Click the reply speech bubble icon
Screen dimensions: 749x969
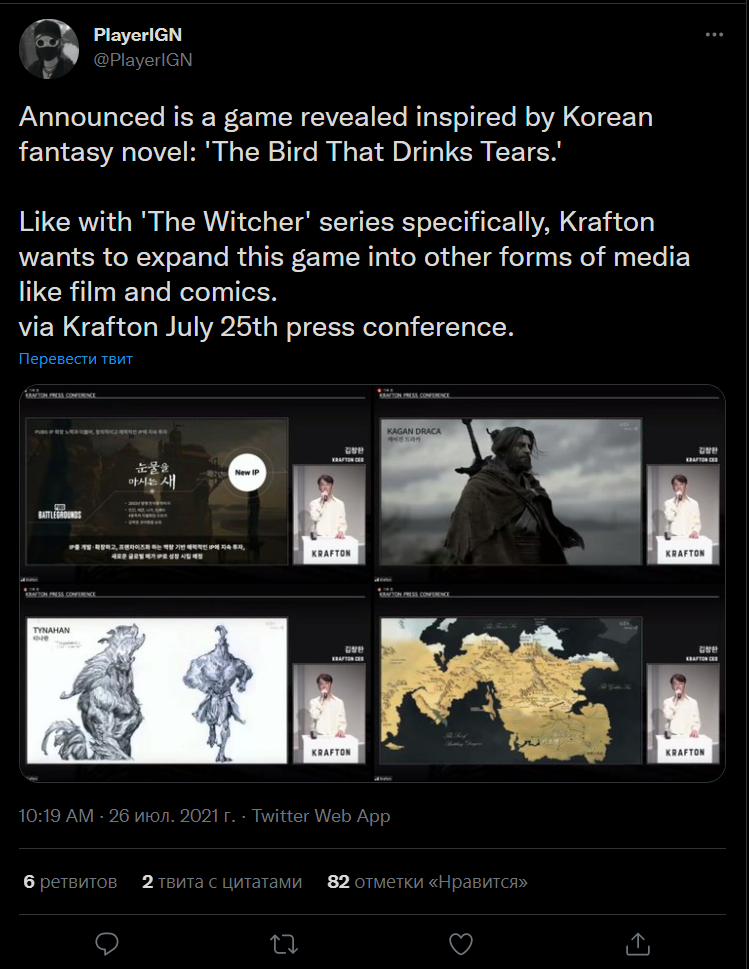(x=107, y=944)
